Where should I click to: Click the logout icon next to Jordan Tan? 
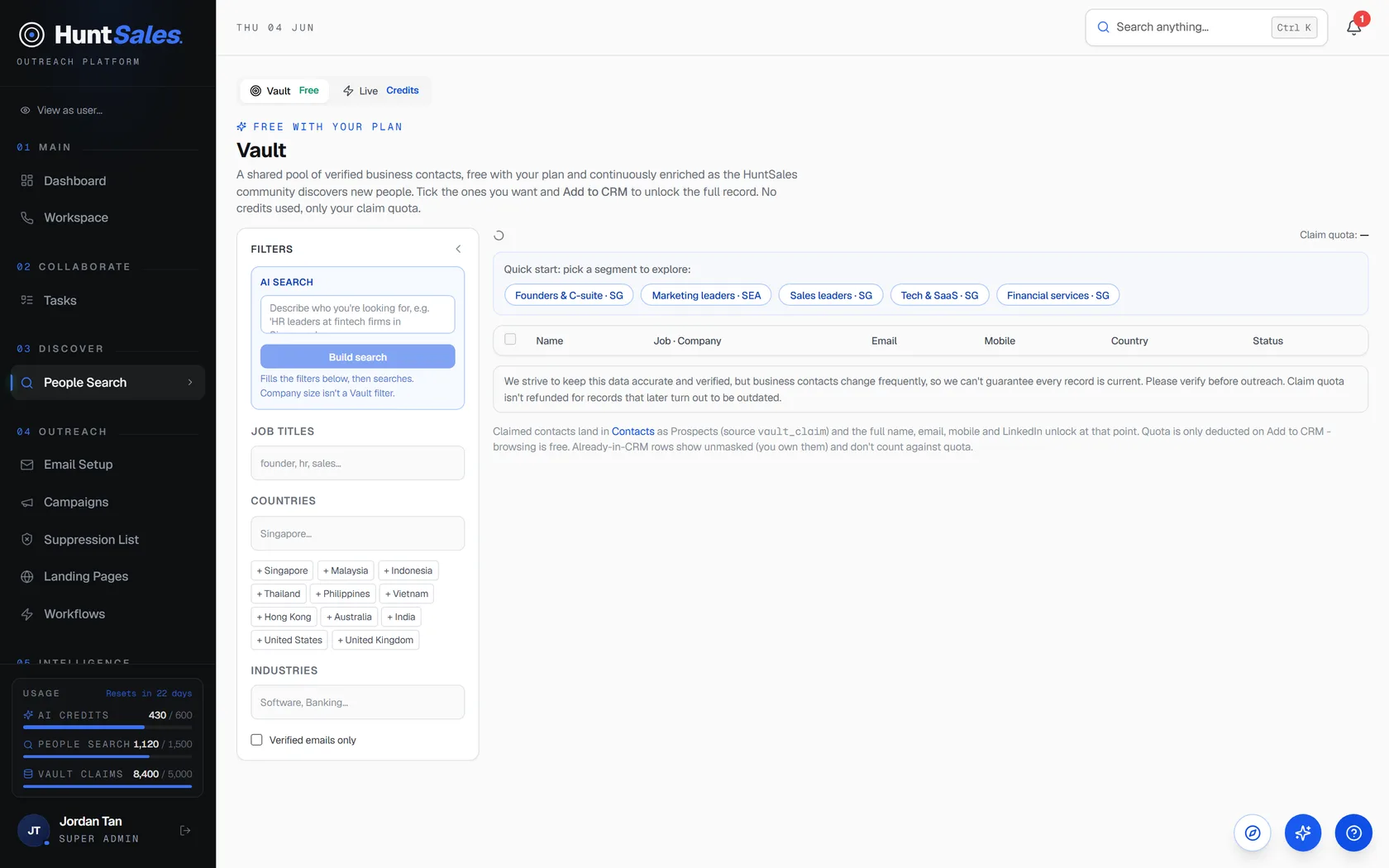pos(185,830)
